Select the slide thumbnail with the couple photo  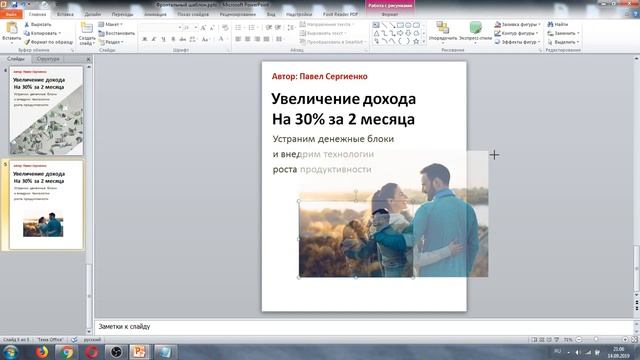46,204
